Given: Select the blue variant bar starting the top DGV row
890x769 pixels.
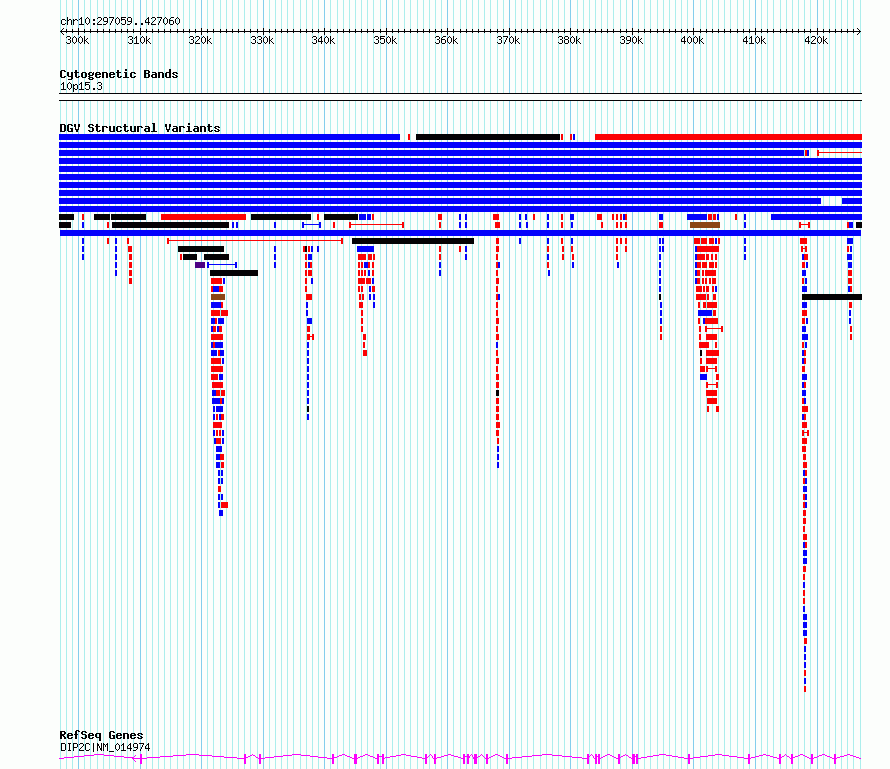Looking at the screenshot, I should point(229,137).
